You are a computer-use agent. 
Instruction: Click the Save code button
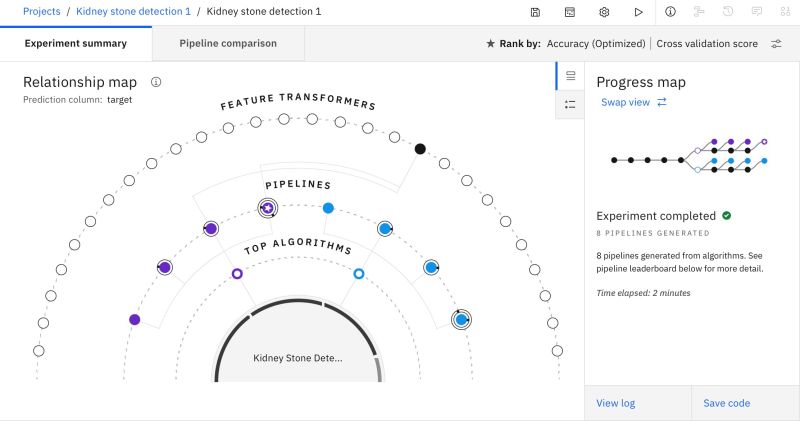coord(726,403)
